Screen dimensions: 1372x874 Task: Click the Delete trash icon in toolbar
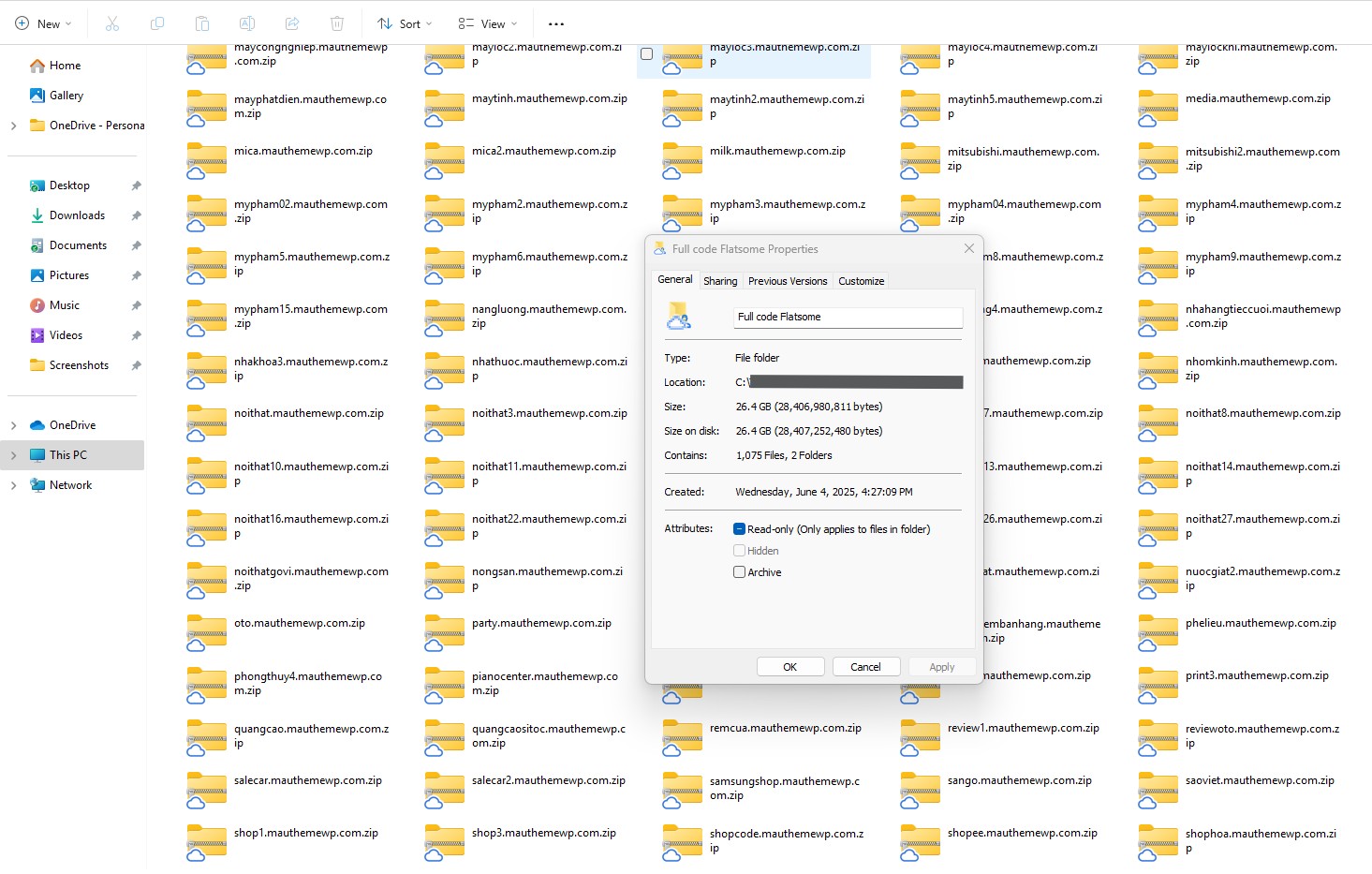[337, 23]
